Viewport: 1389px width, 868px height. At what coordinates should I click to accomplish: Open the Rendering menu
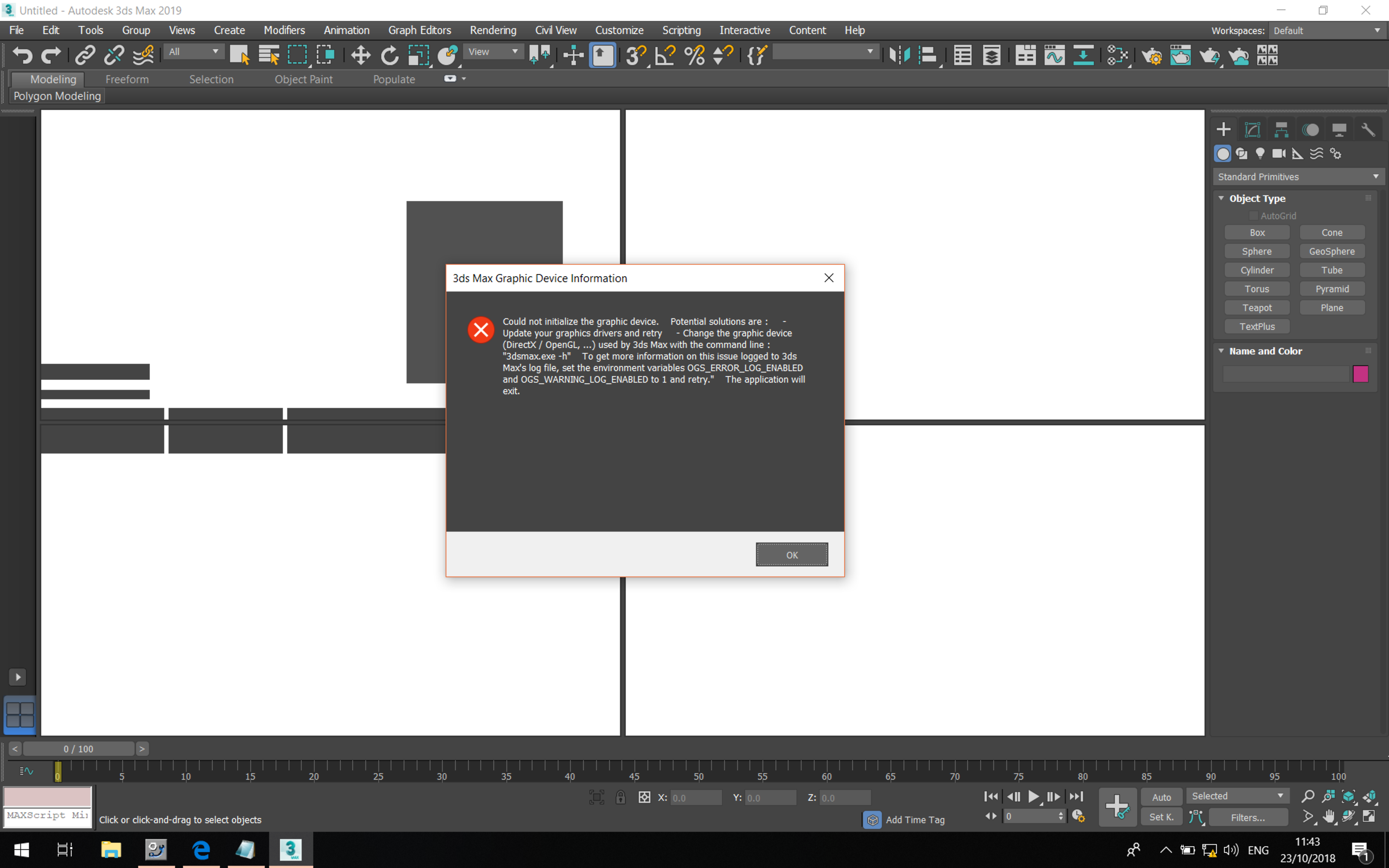tap(493, 30)
